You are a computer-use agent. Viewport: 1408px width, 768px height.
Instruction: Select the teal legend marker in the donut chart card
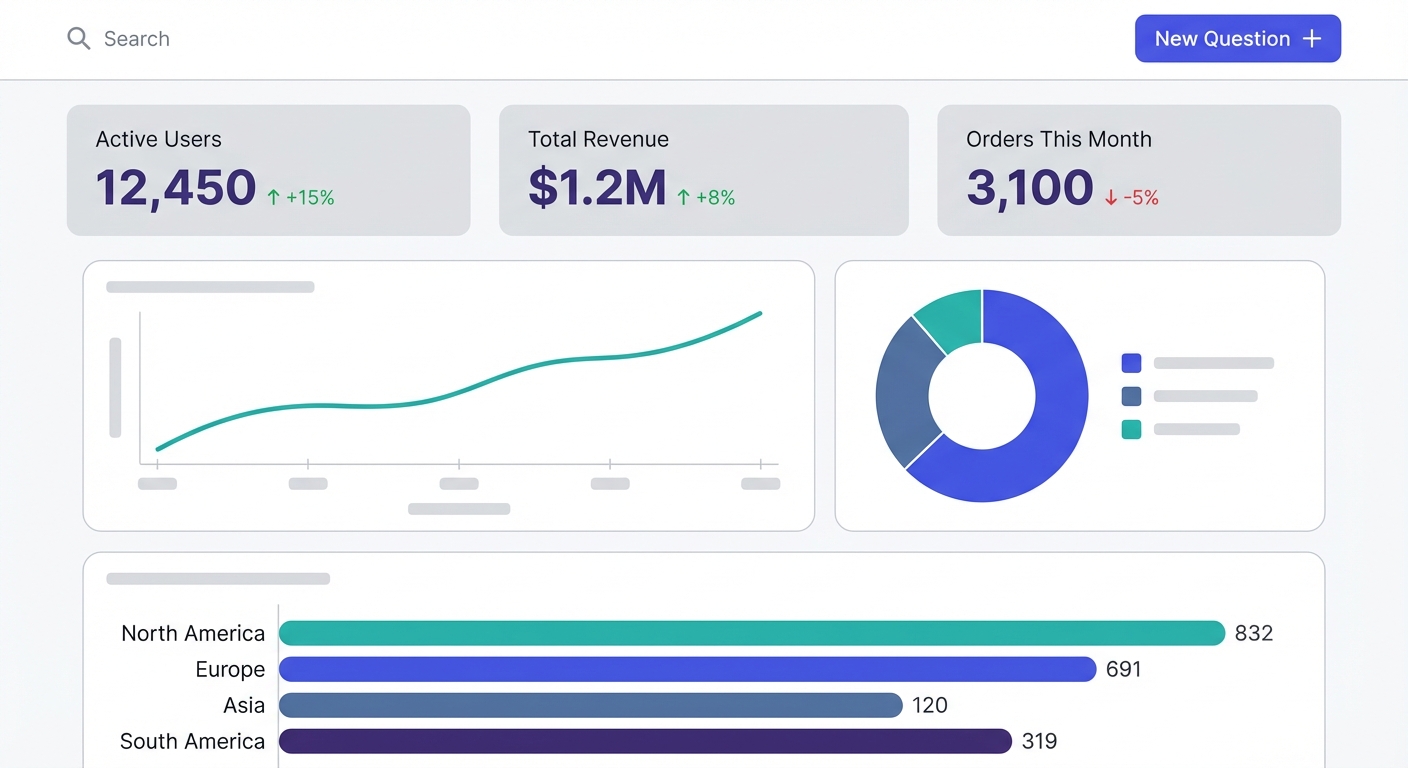[x=1131, y=429]
